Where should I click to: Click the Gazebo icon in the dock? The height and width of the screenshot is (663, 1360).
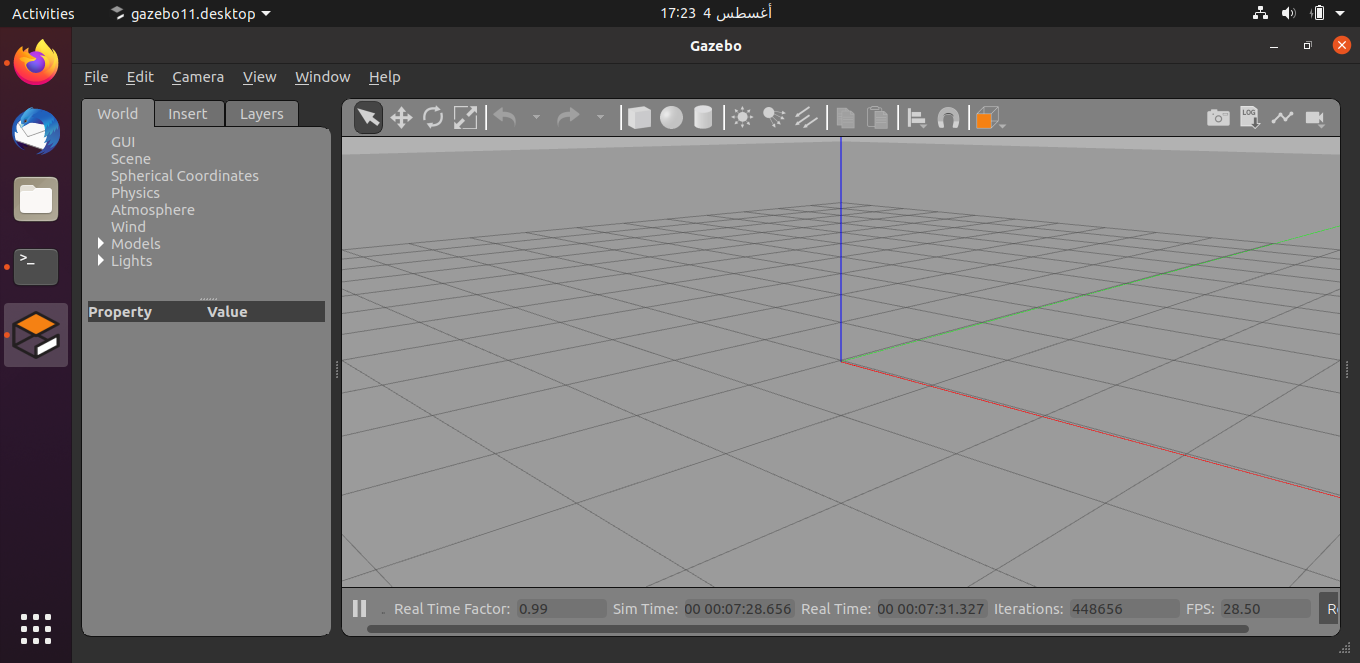[36, 335]
